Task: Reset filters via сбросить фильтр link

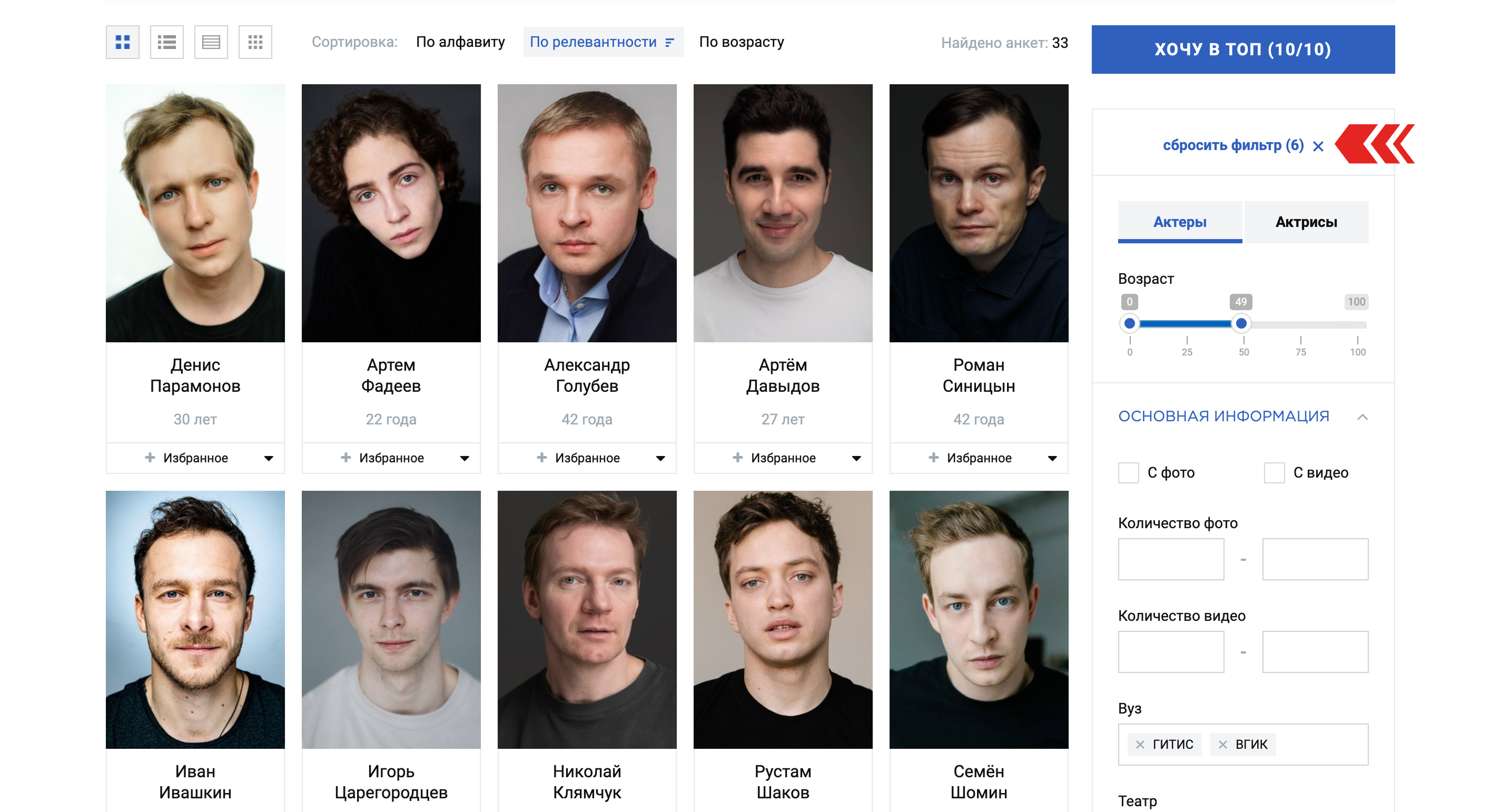Action: 1232,145
